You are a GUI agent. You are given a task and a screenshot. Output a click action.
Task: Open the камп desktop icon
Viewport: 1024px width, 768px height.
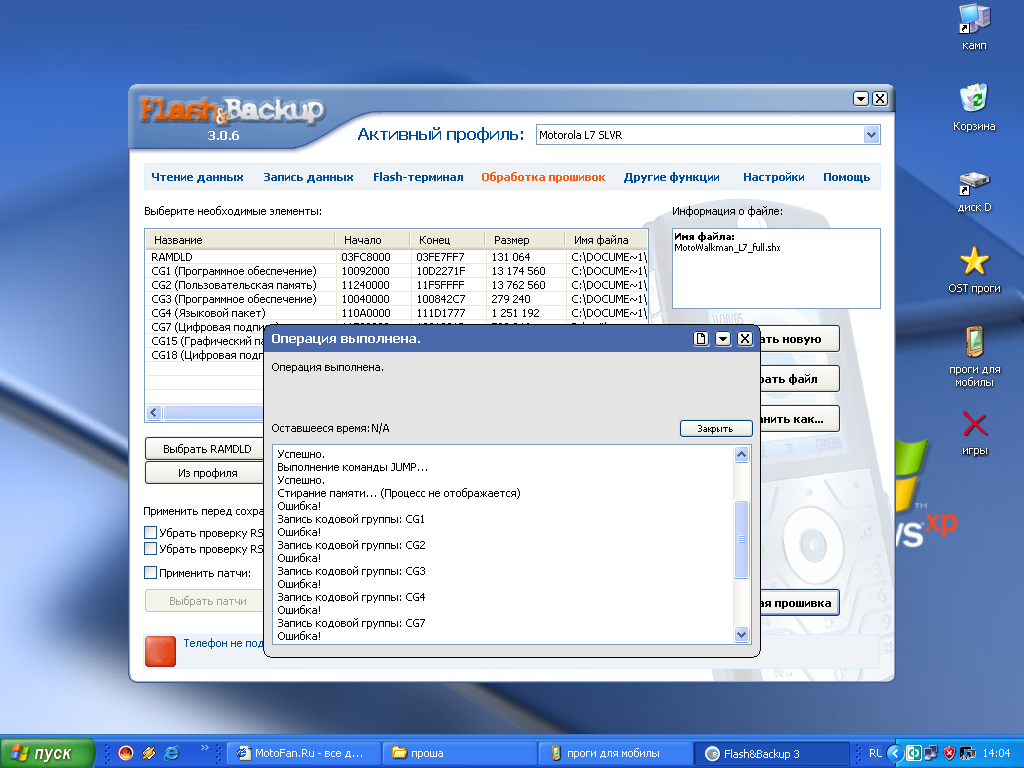click(x=974, y=26)
